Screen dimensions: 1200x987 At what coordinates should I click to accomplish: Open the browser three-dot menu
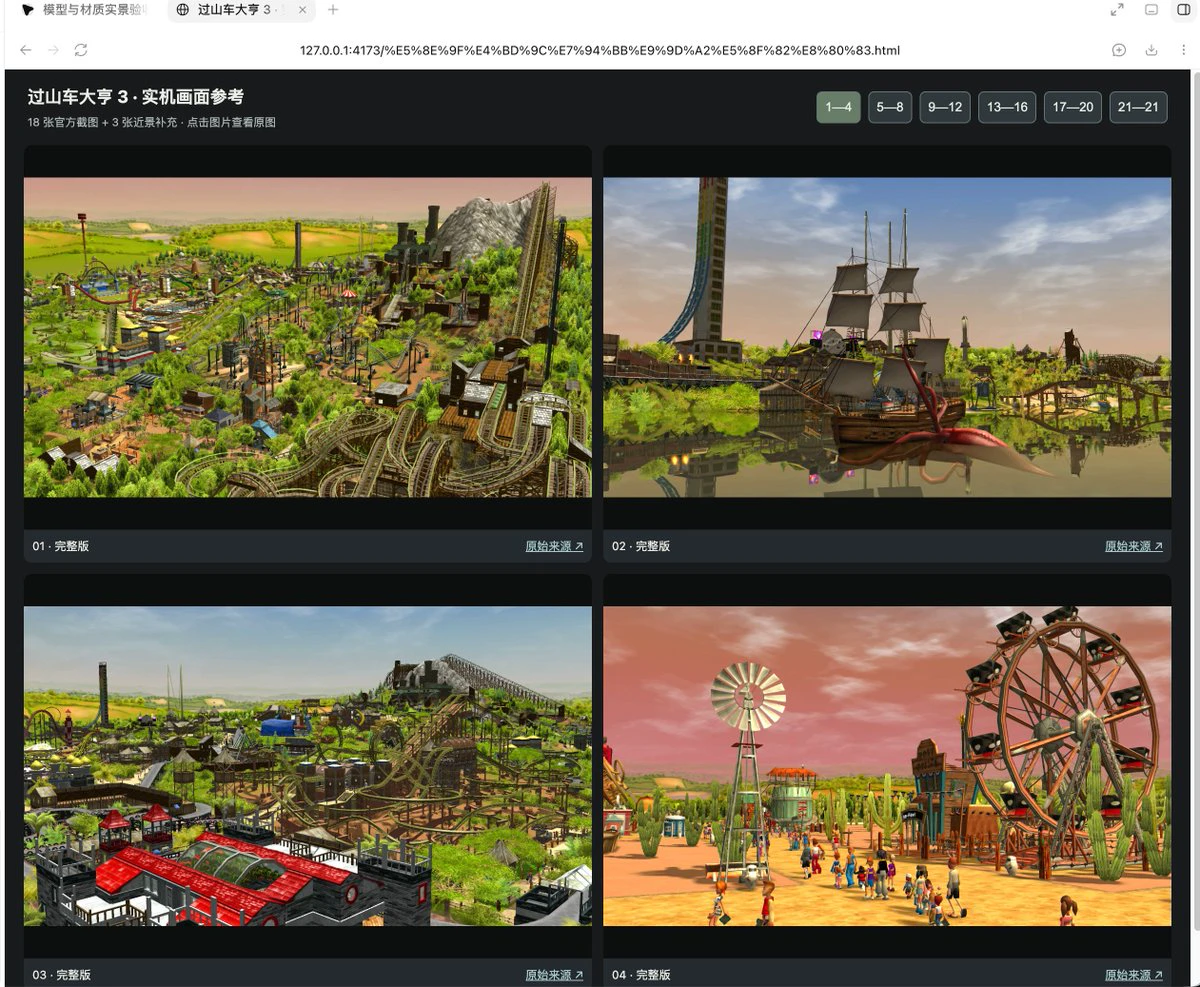click(x=1184, y=50)
